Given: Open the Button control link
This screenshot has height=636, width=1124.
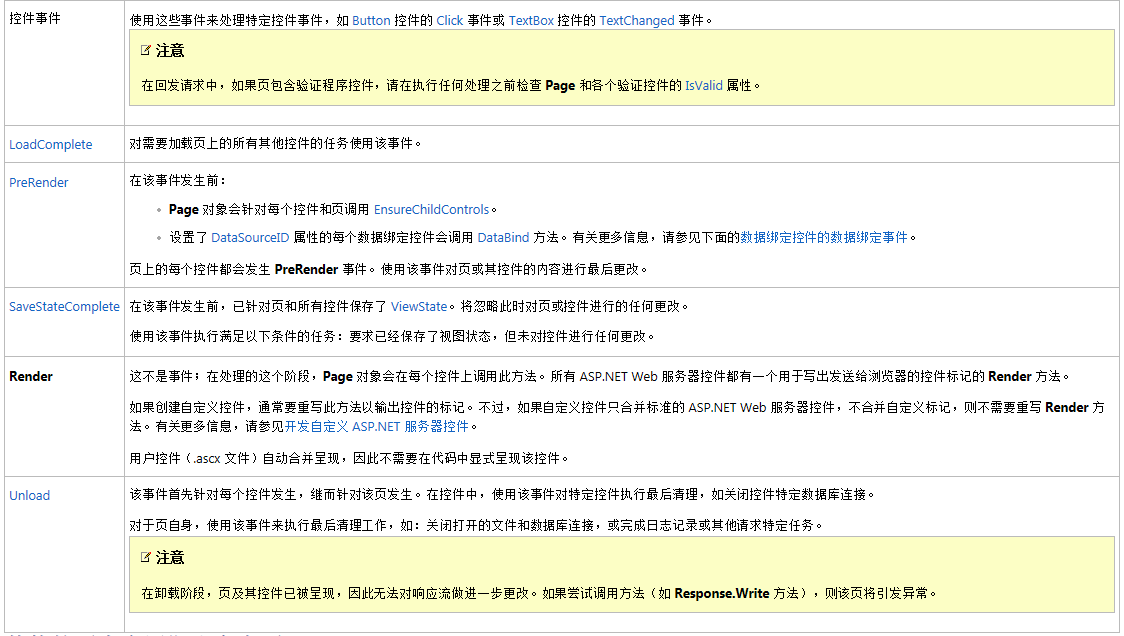Looking at the screenshot, I should tap(371, 20).
